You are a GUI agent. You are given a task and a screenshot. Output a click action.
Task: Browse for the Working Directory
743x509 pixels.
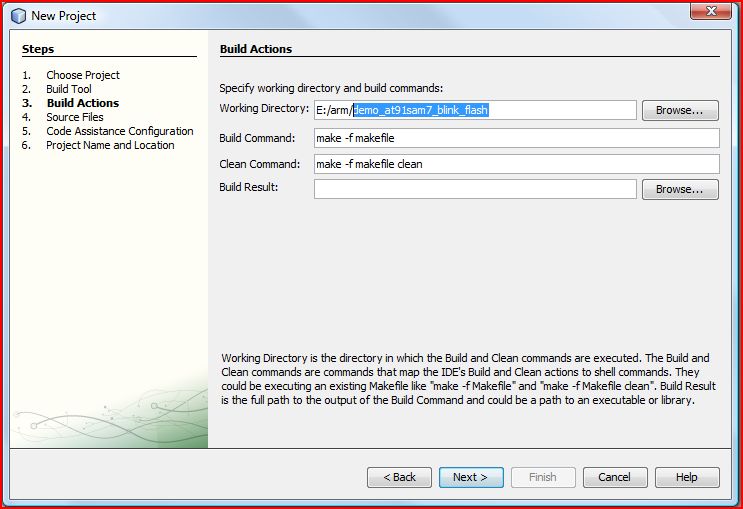[680, 110]
